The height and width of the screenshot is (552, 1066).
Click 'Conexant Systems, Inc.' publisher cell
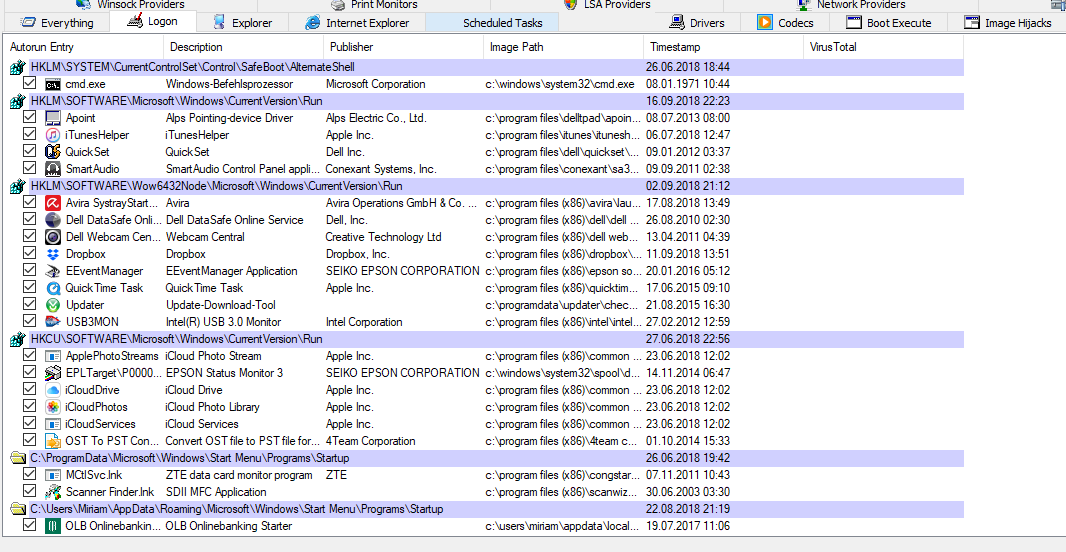pos(381,169)
